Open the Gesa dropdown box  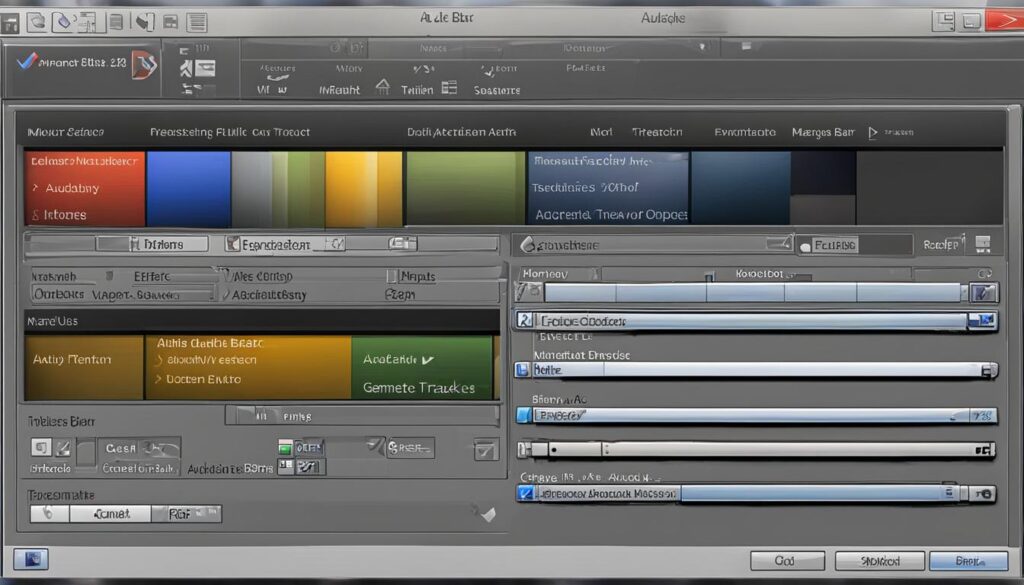tap(139, 449)
